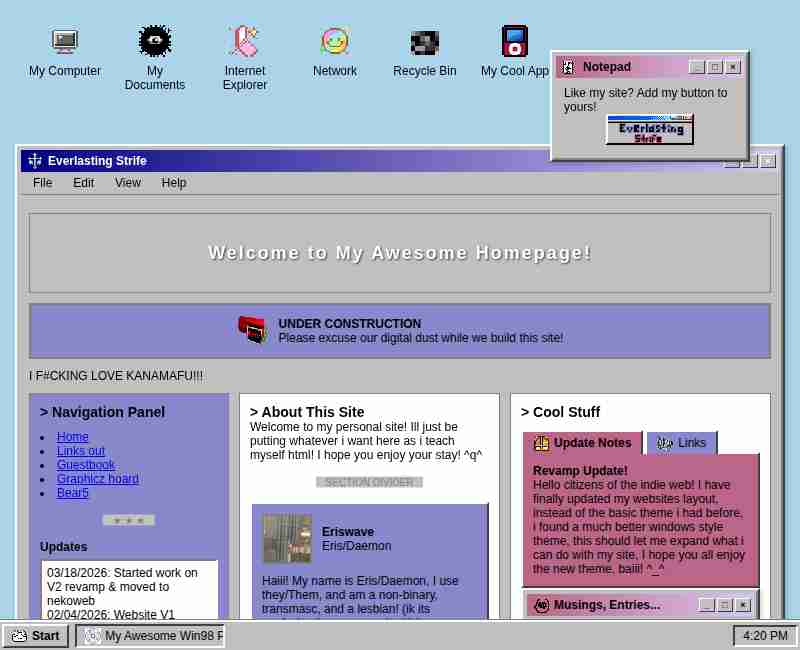Click the Start button on the taskbar
This screenshot has height=650, width=800.
tap(35, 636)
